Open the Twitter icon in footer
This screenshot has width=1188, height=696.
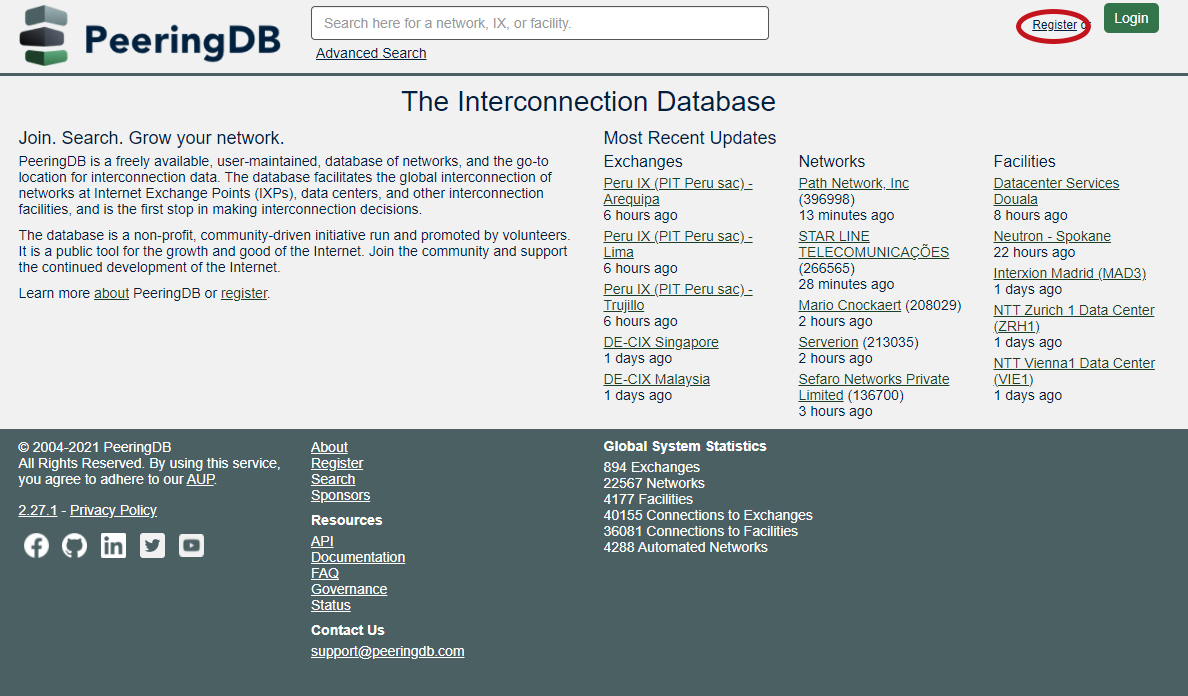pyautogui.click(x=152, y=545)
